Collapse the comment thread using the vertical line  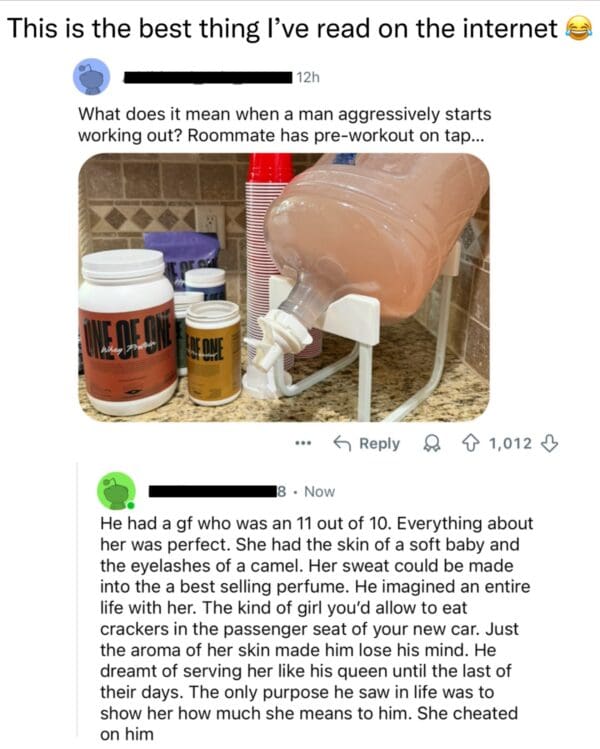pos(77,600)
